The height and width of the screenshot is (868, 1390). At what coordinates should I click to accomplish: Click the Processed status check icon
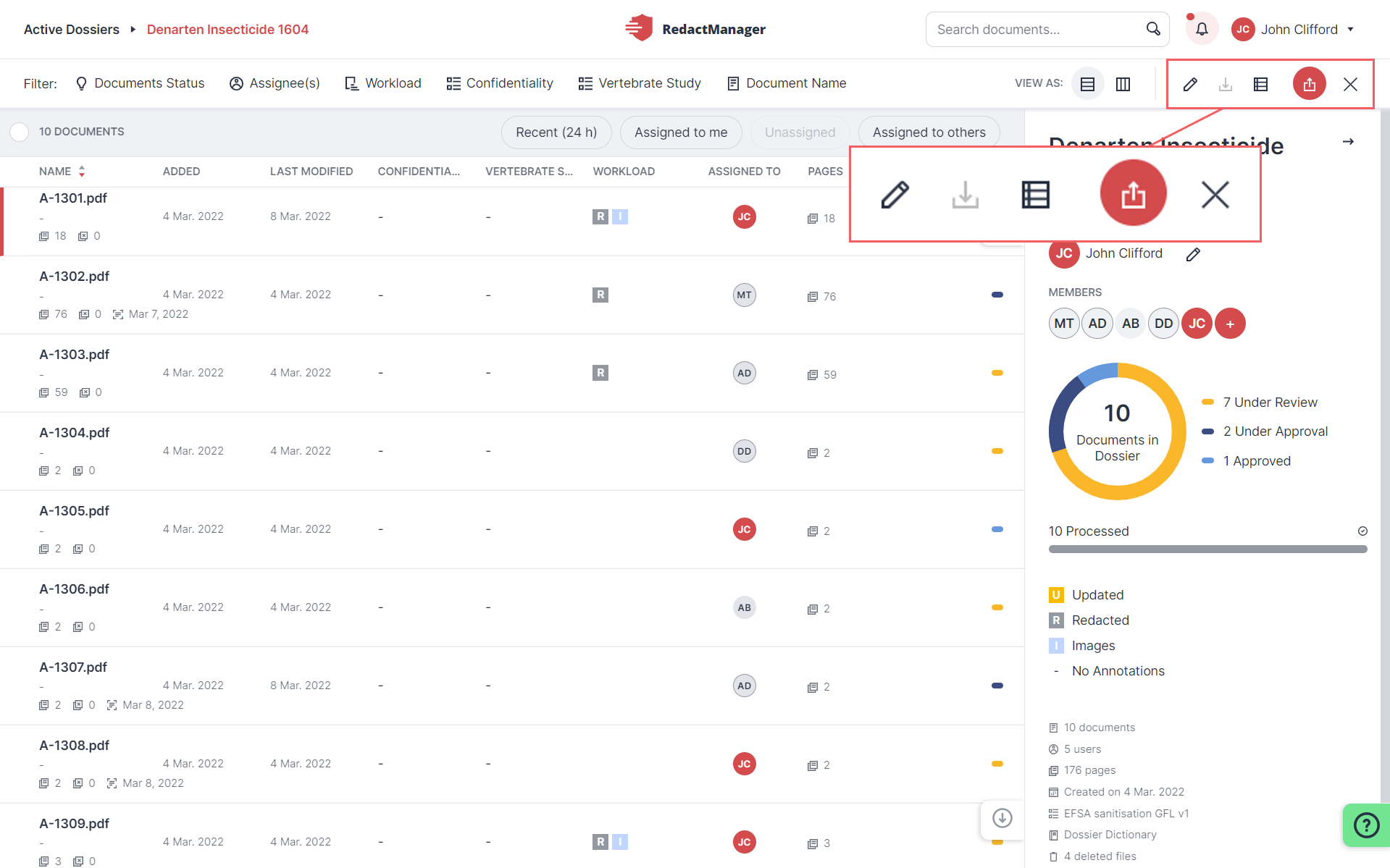(x=1362, y=531)
